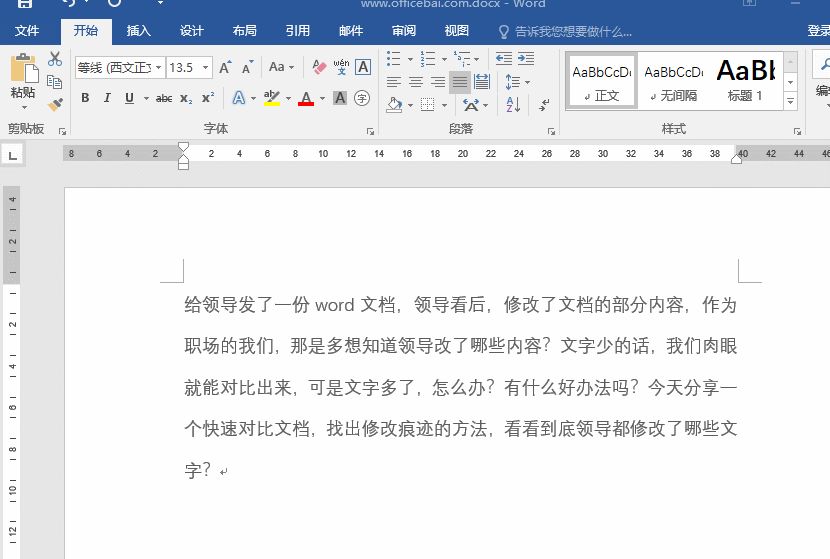Click the multilevel list icon
The height and width of the screenshot is (559, 830).
tap(462, 58)
